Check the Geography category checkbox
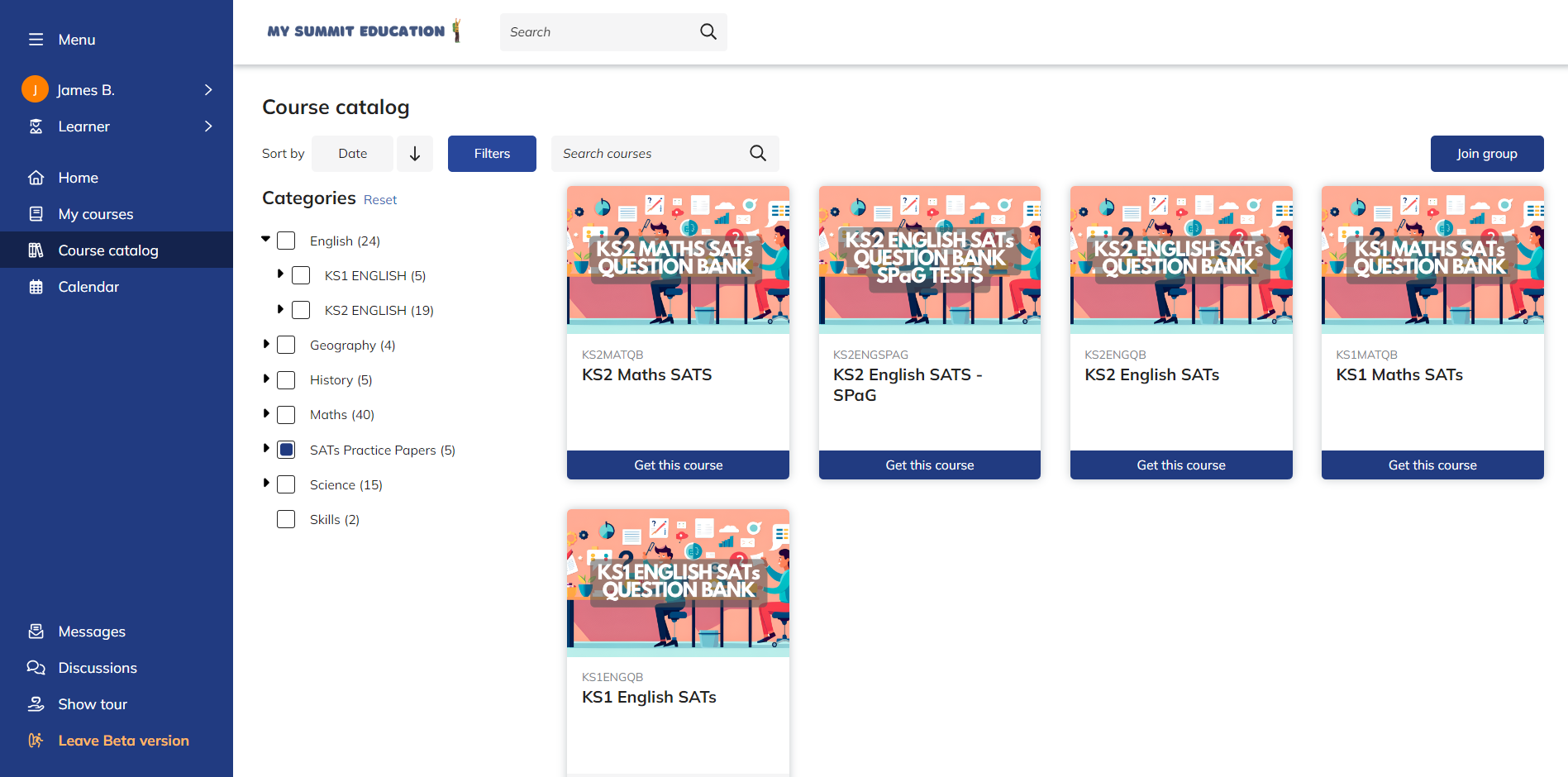The image size is (1568, 777). pos(286,345)
